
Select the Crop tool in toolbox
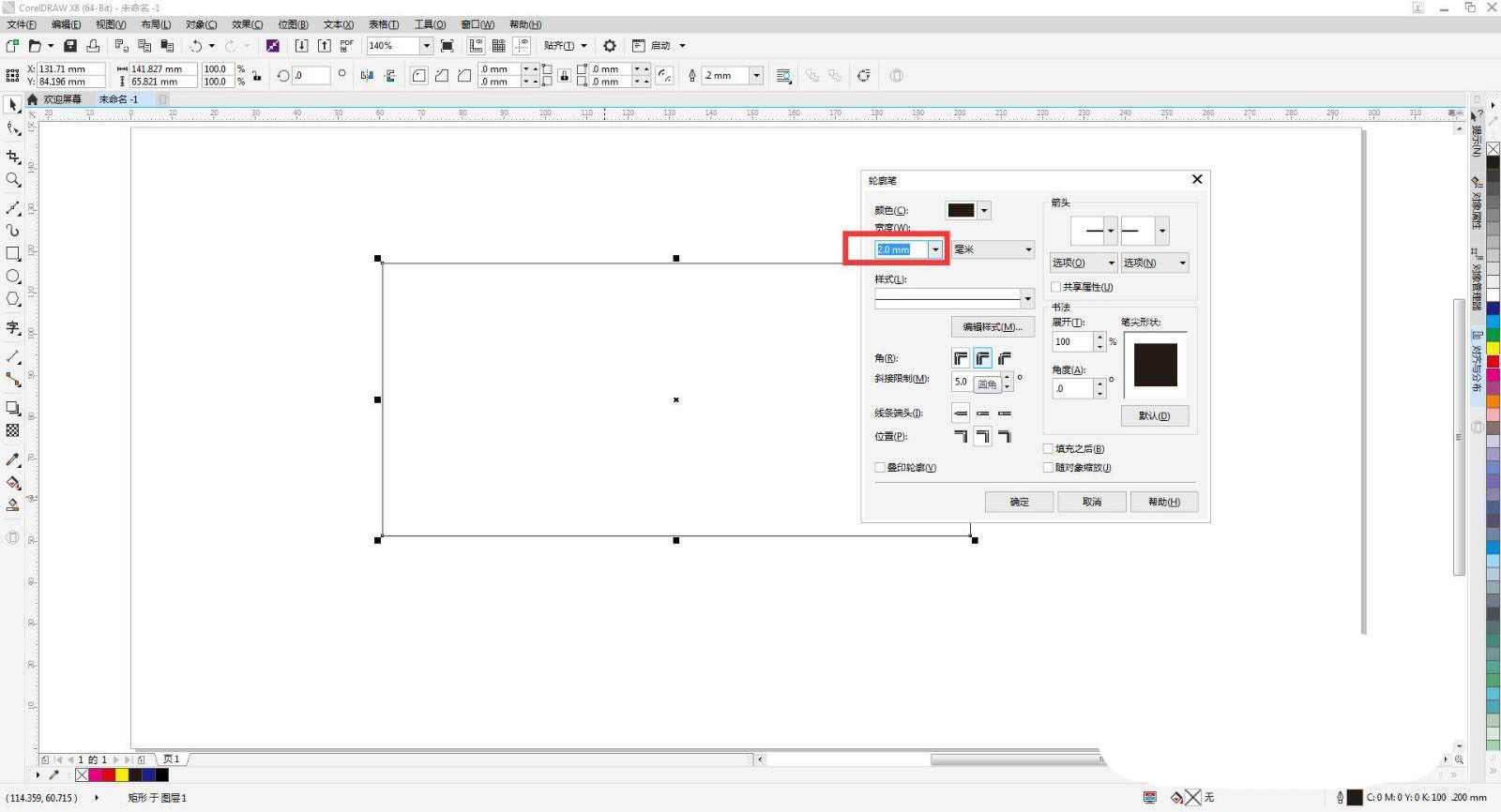pos(13,157)
